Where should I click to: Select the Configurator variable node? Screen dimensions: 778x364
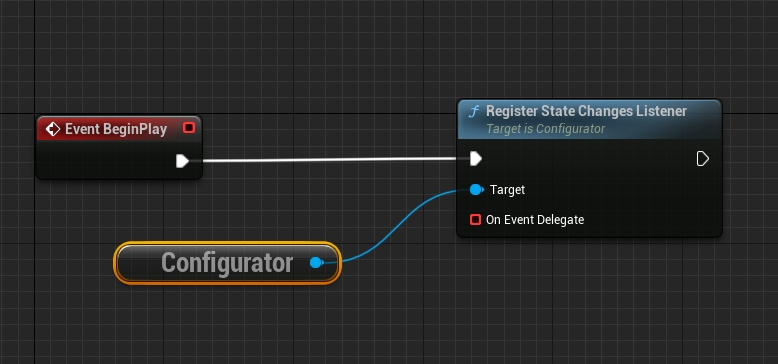tap(227, 263)
